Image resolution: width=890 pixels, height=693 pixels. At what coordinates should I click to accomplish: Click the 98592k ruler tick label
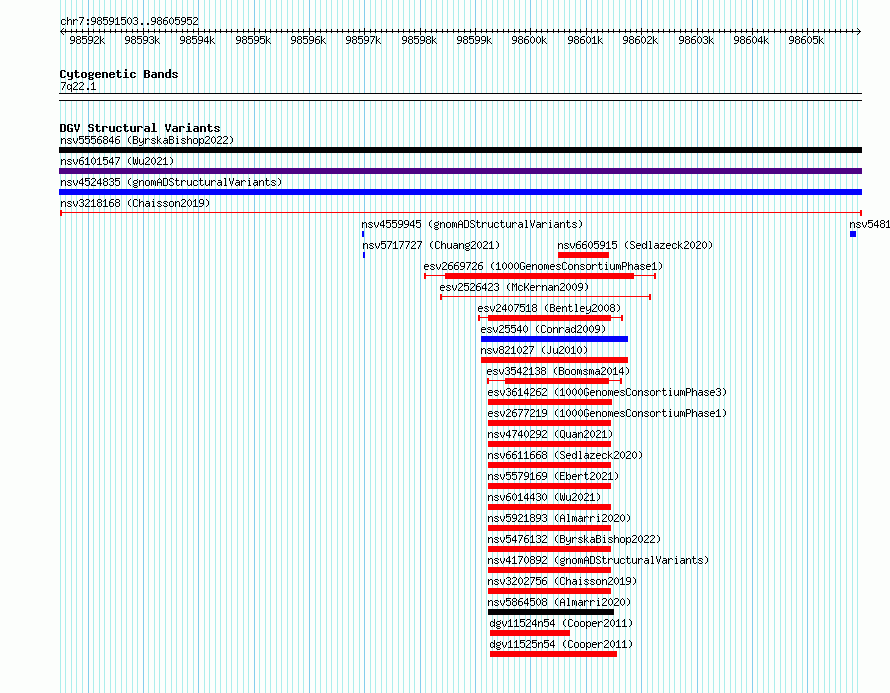tap(87, 40)
